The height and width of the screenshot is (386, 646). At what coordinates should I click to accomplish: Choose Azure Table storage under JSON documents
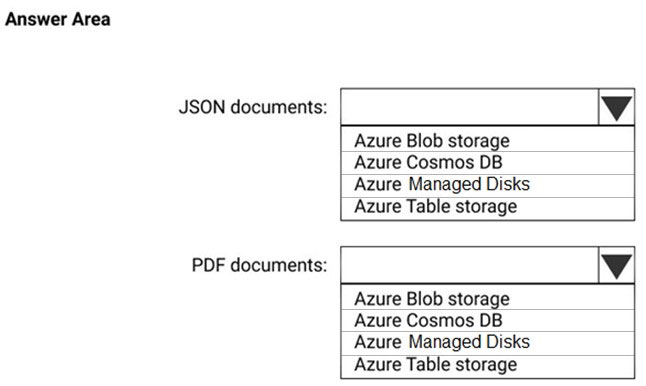point(487,208)
